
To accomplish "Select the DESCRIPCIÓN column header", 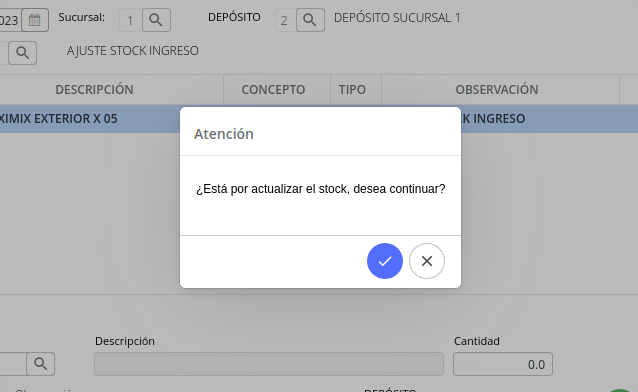I will pyautogui.click(x=94, y=90).
